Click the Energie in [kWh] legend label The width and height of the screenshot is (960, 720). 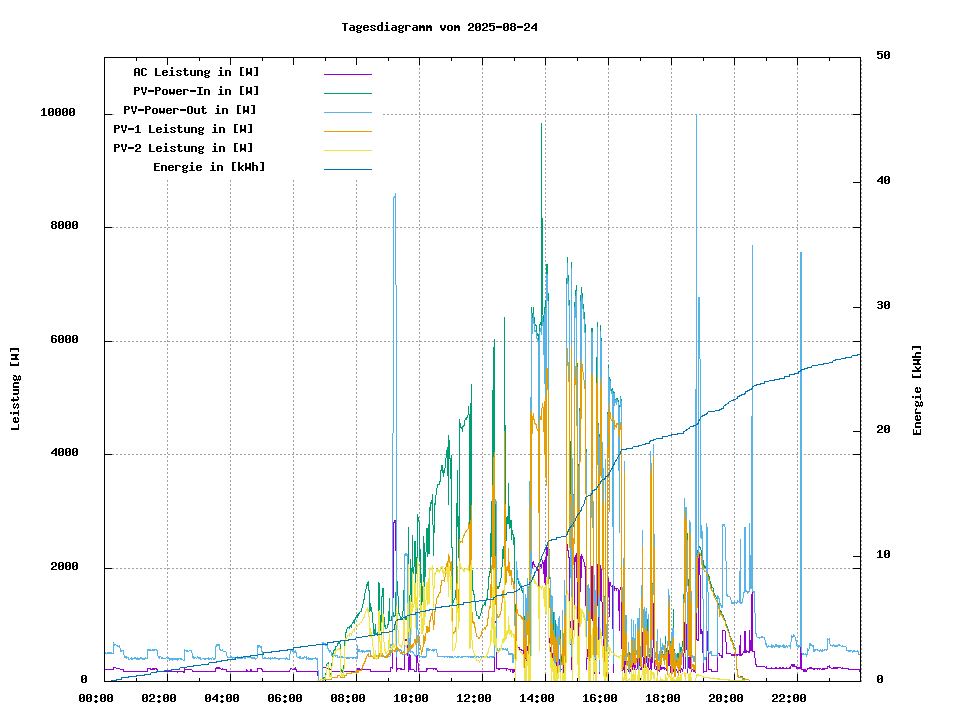[x=209, y=167]
